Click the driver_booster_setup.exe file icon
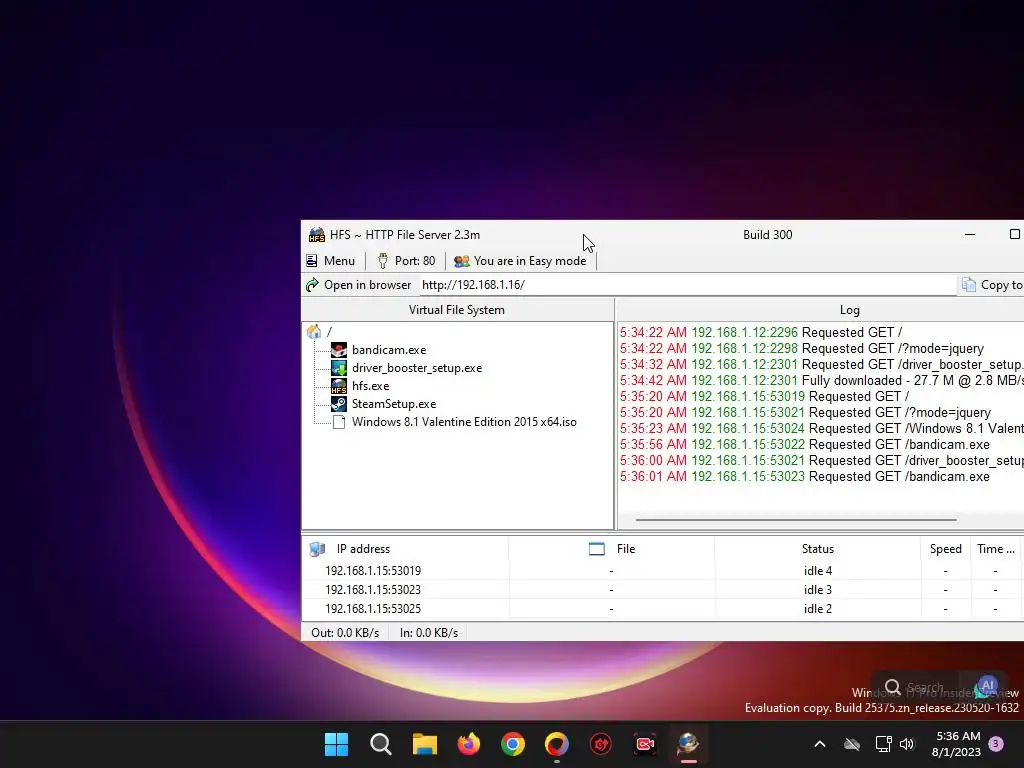Viewport: 1024px width, 768px height. coord(338,368)
